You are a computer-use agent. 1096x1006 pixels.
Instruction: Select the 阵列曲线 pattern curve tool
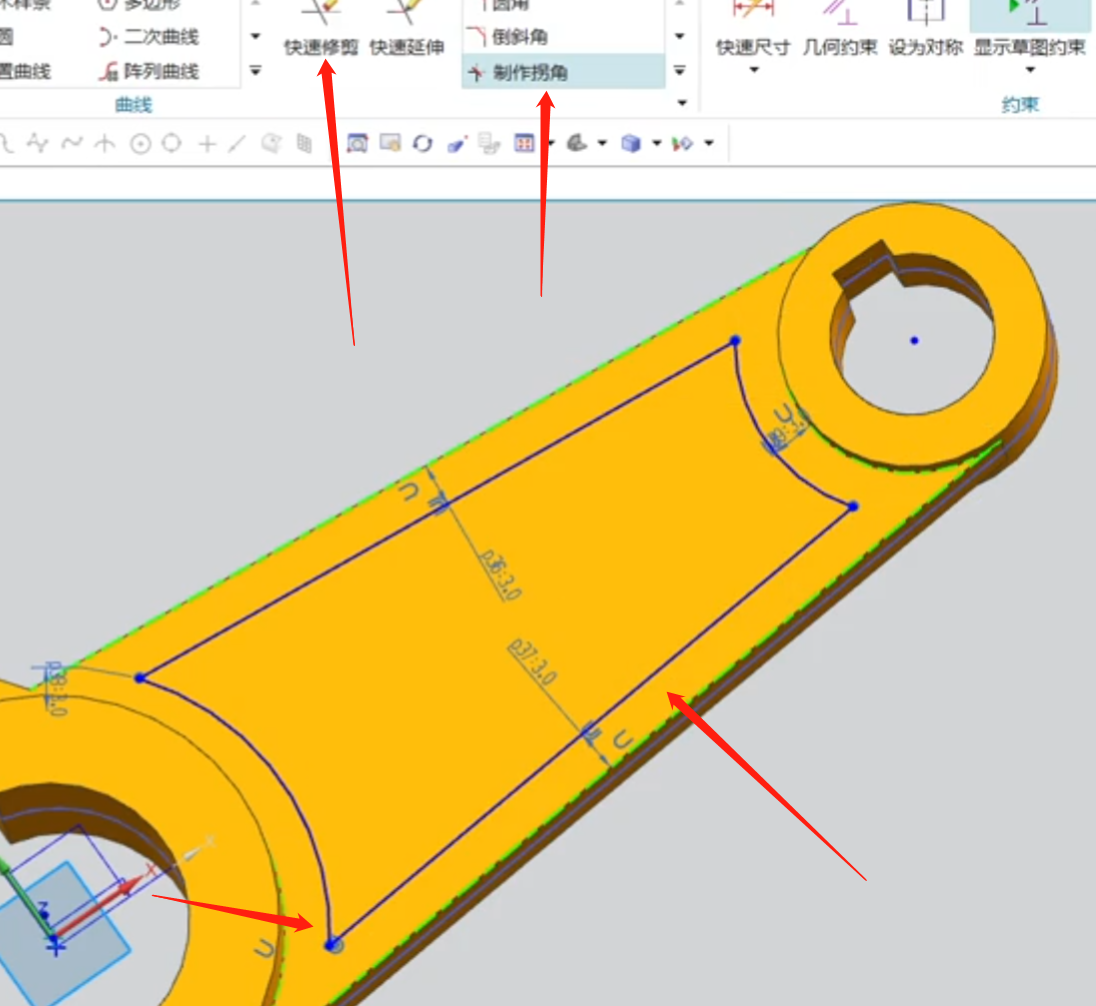149,71
